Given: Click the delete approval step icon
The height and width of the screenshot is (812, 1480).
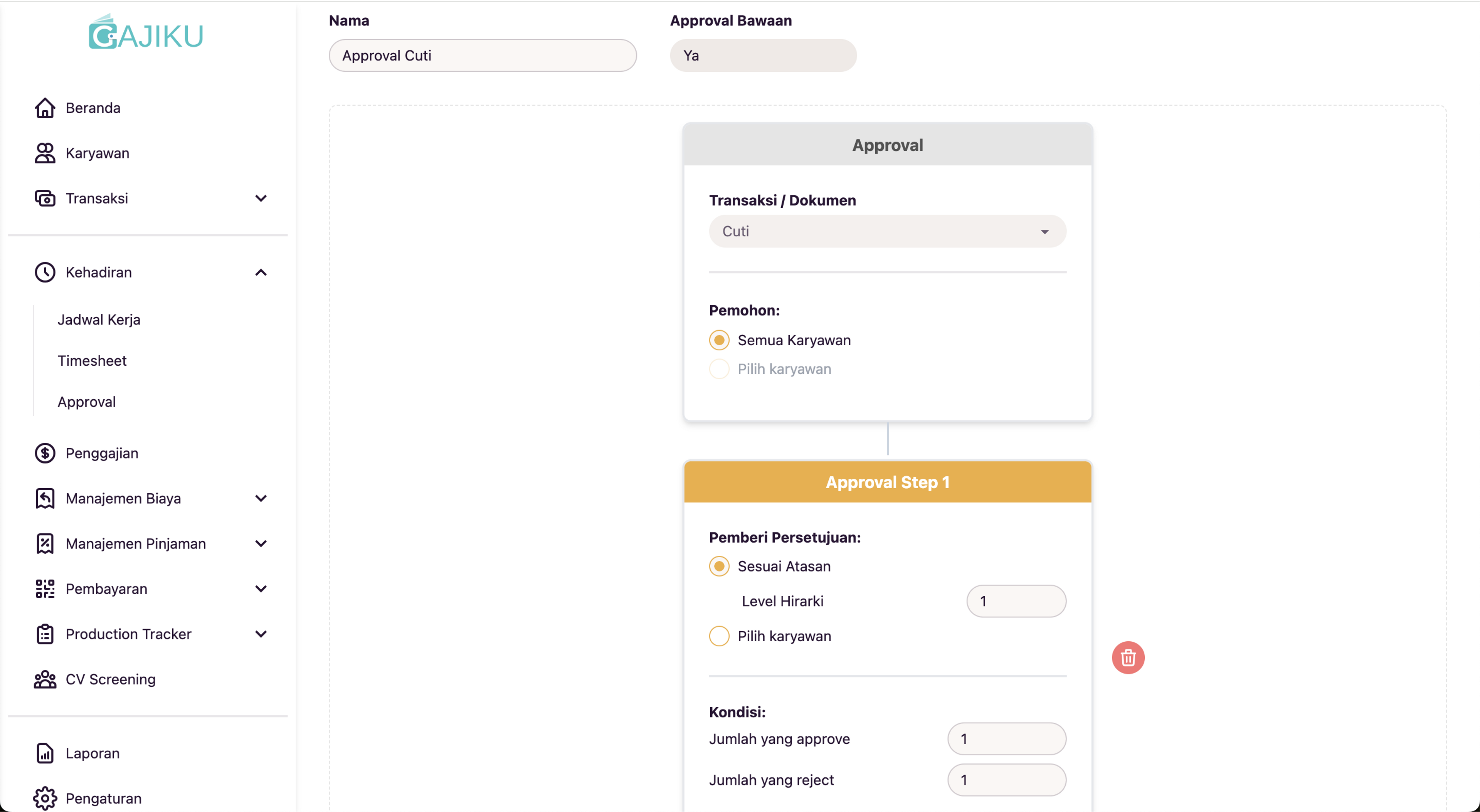Looking at the screenshot, I should tap(1128, 657).
